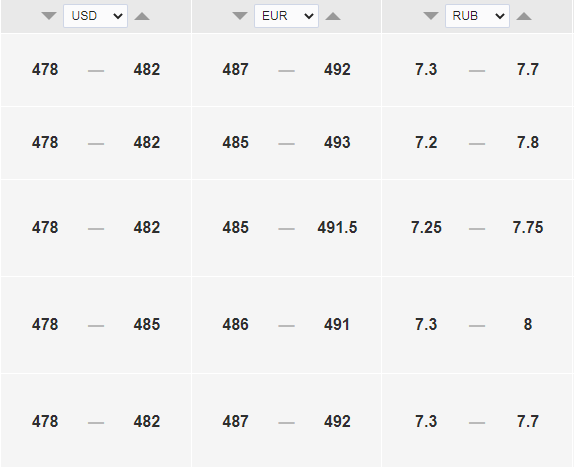Click the 7.25 RUB buy rate
574x467 pixels.
pyautogui.click(x=426, y=228)
